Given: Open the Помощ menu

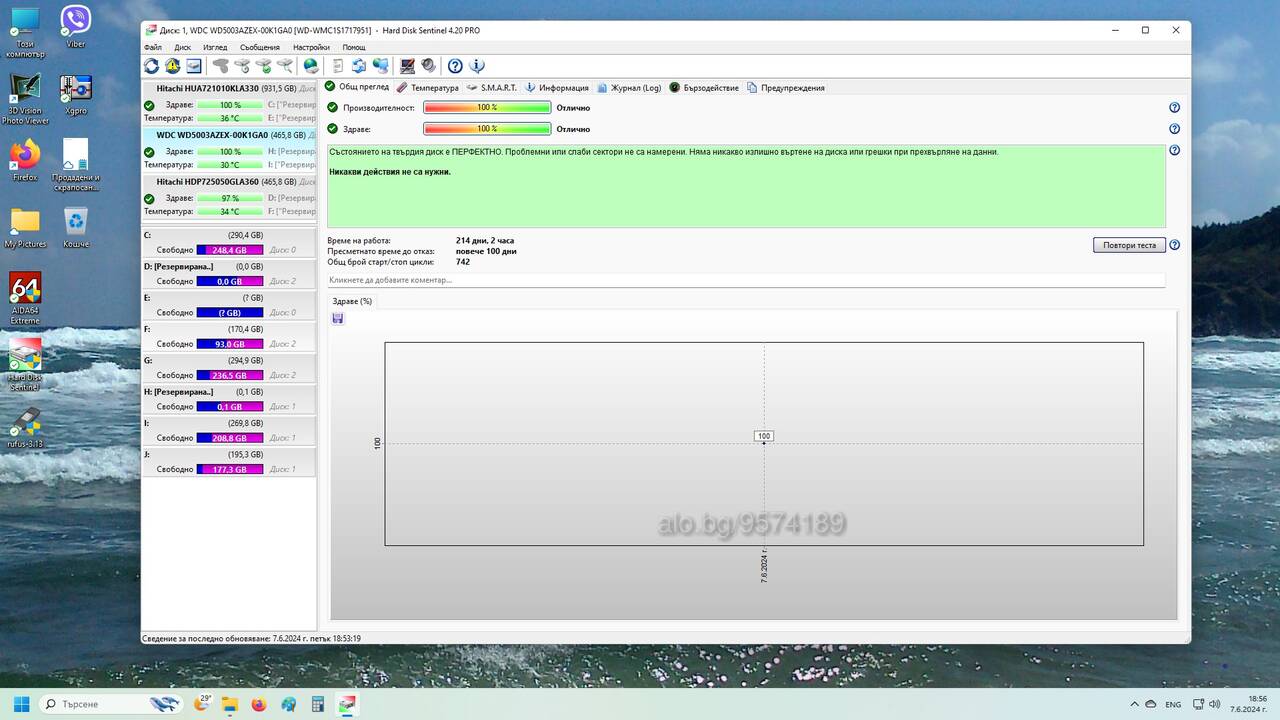Looking at the screenshot, I should [x=354, y=47].
